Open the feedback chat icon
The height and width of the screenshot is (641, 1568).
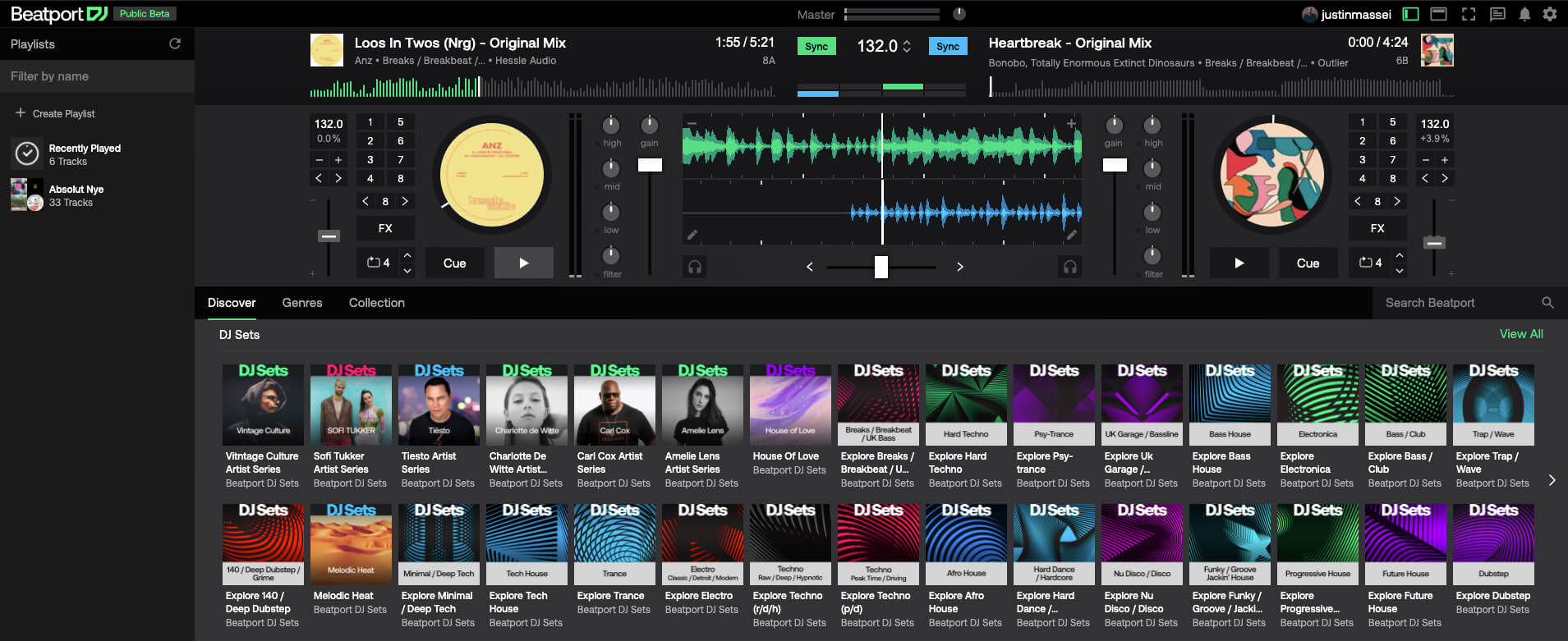pos(1497,14)
